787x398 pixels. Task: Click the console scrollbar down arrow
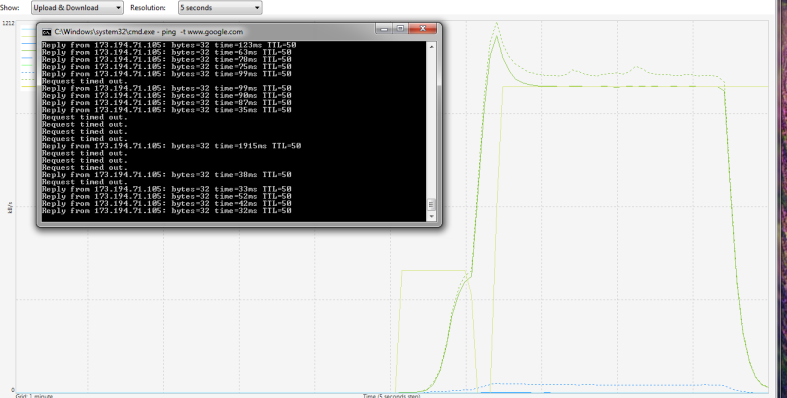tap(431, 216)
